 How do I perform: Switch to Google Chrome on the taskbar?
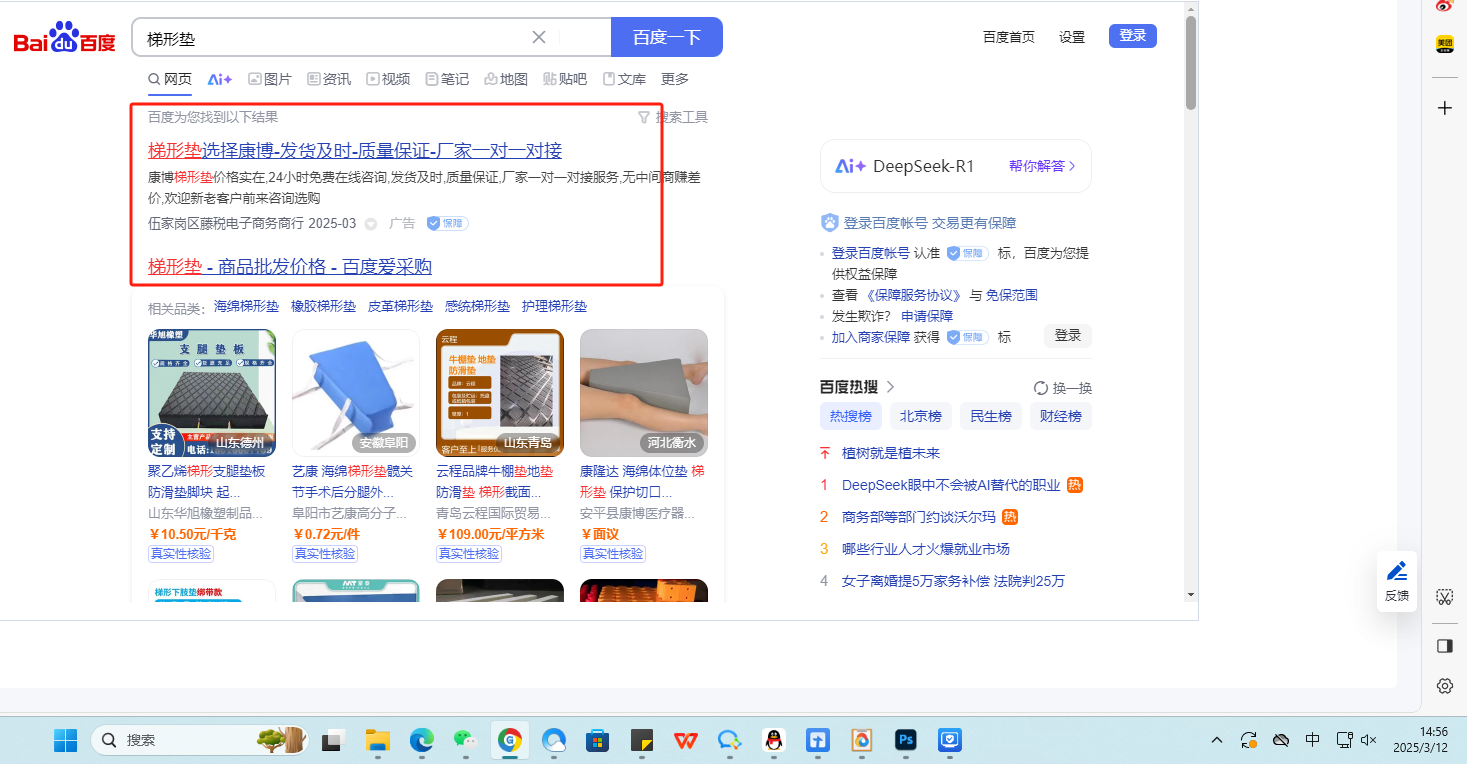510,740
